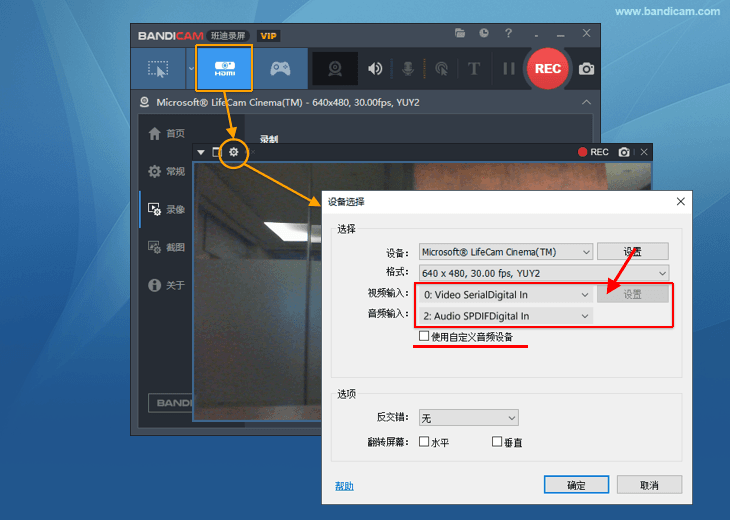This screenshot has height=520, width=730.
Task: Open device settings gear in preview window
Action: pos(234,152)
